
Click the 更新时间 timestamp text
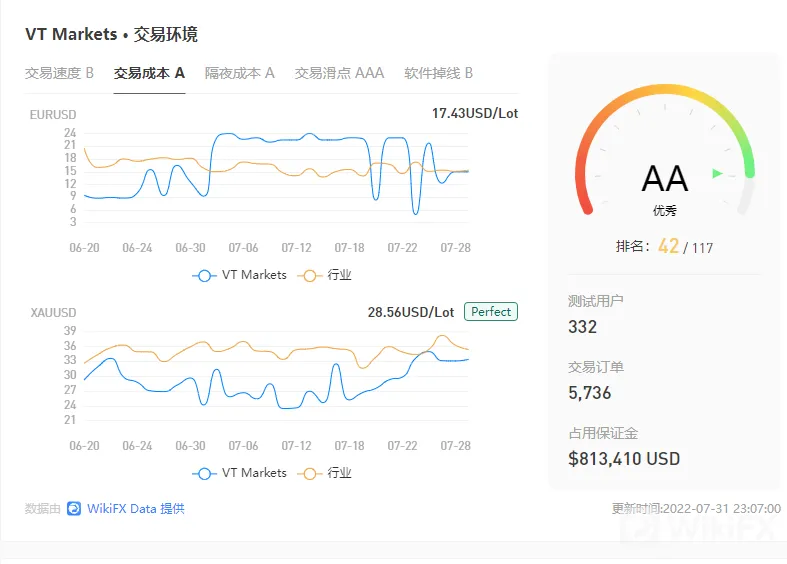click(696, 508)
